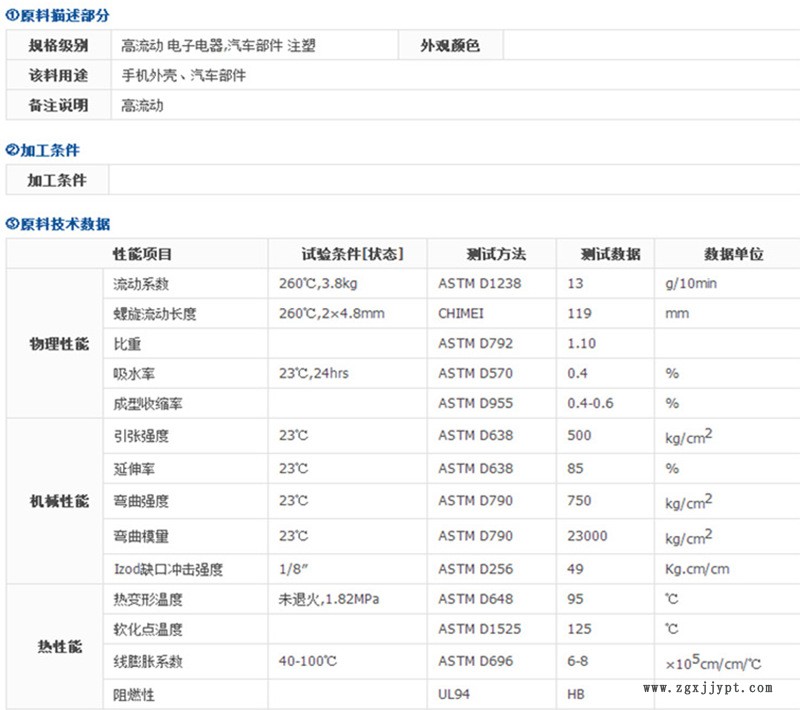
Task: Click the 手机外壳、汽车部件 usage text
Action: [x=183, y=75]
